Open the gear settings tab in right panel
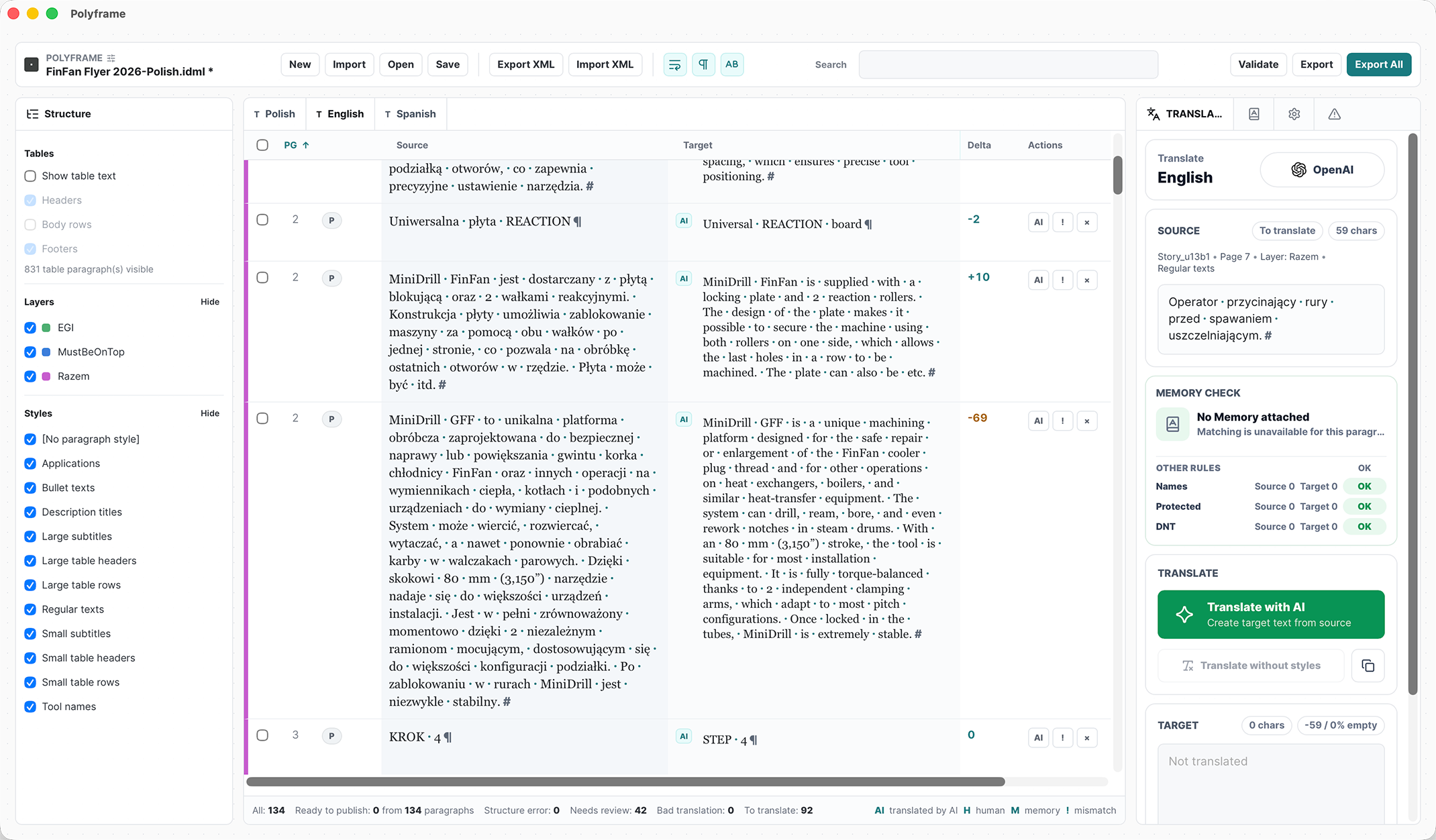The image size is (1436, 840). pos(1294,114)
